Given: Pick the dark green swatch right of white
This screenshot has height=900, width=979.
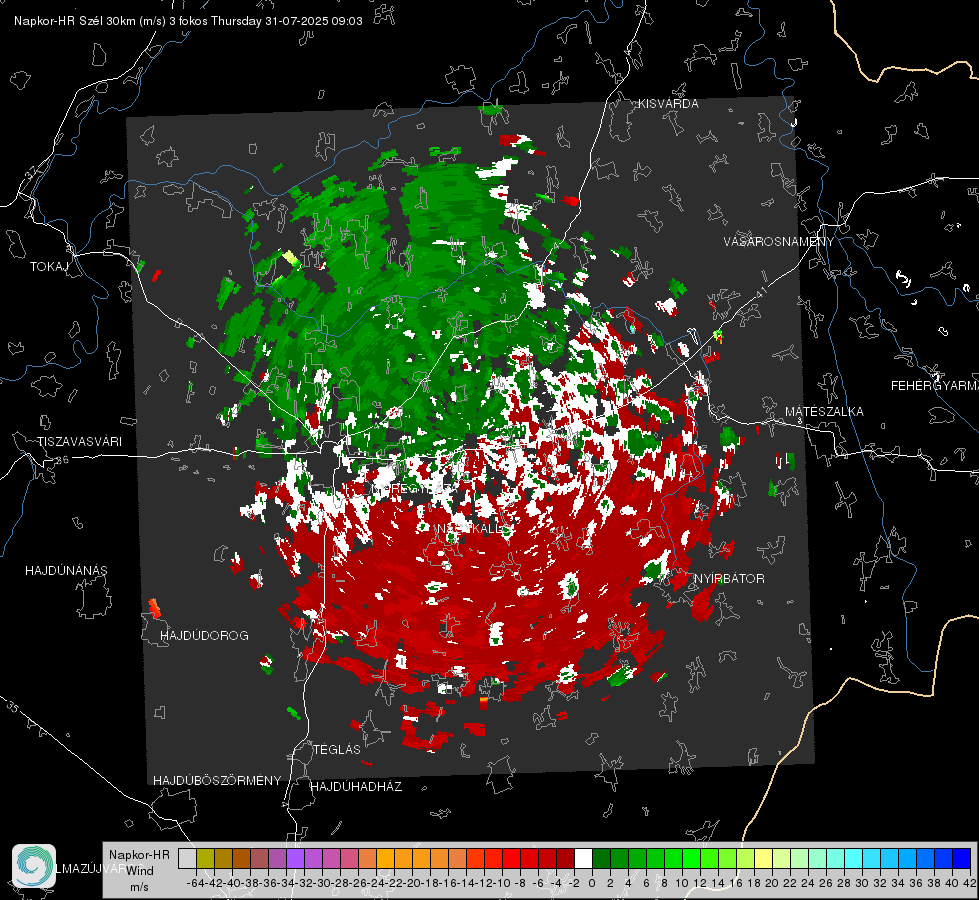Looking at the screenshot, I should point(601,858).
